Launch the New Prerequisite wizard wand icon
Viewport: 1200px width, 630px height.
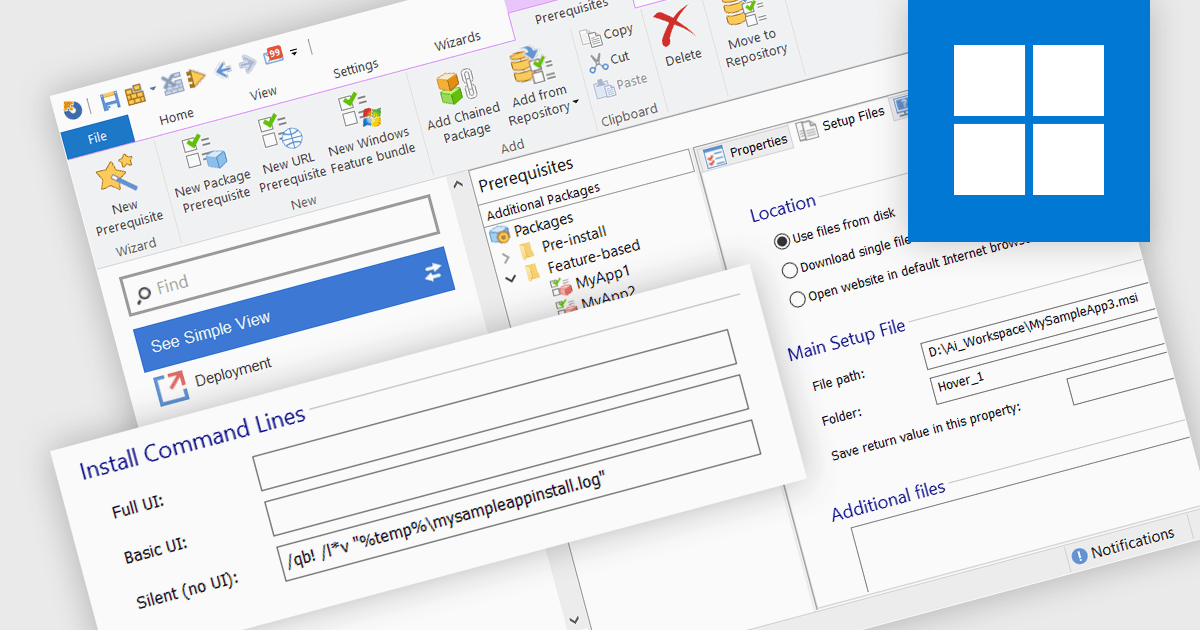click(116, 174)
